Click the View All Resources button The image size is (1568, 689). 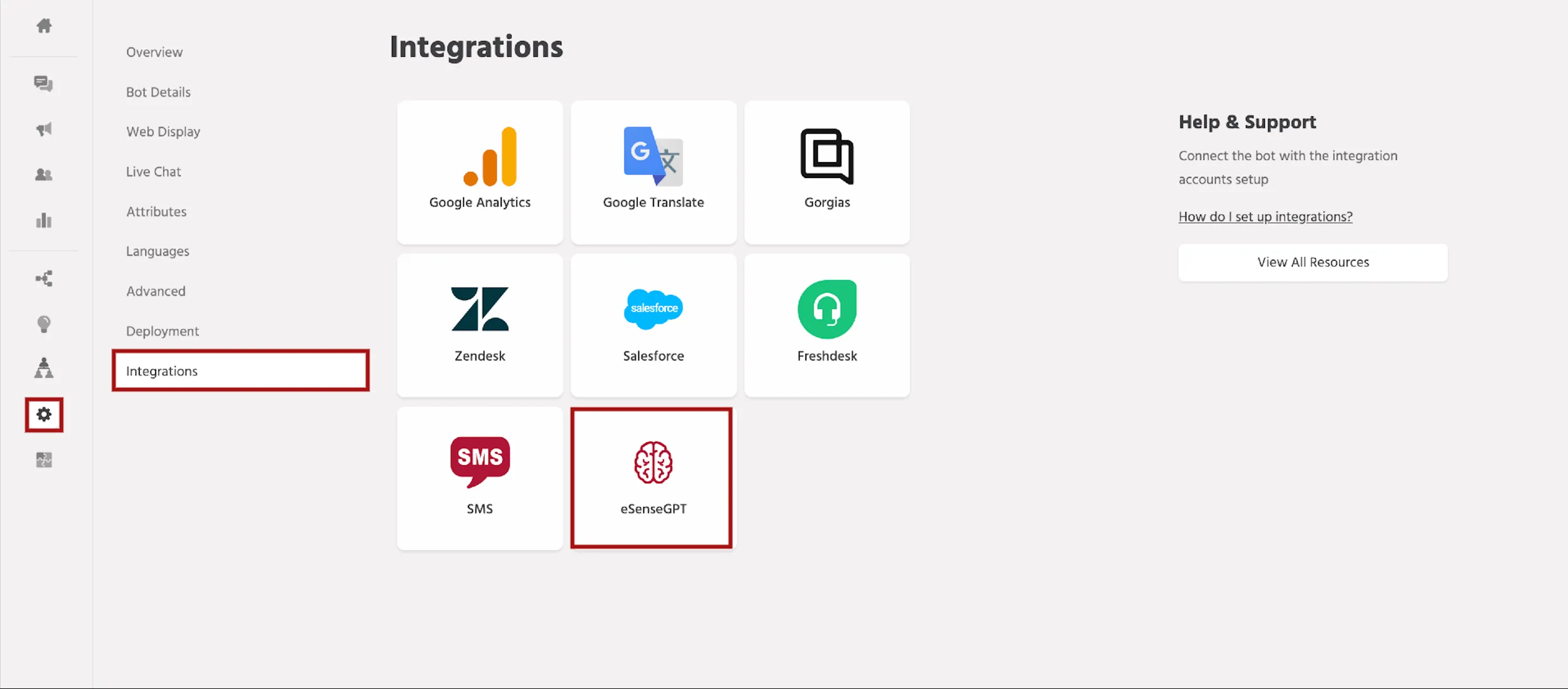pyautogui.click(x=1313, y=262)
